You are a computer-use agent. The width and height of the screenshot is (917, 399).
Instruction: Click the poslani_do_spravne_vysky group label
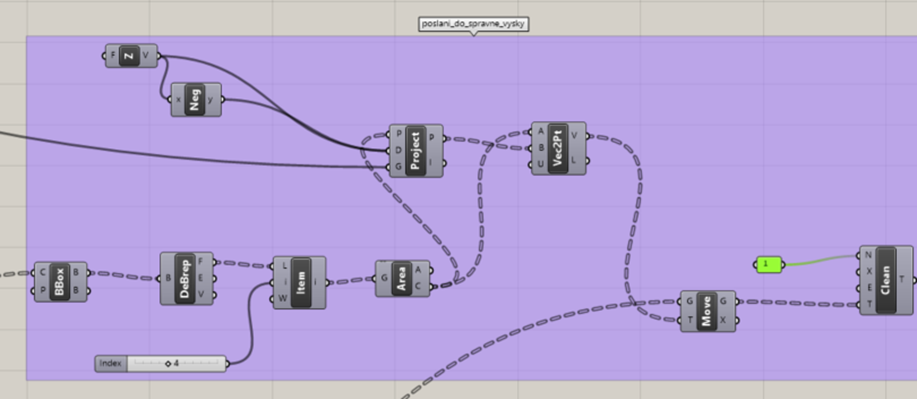point(474,24)
